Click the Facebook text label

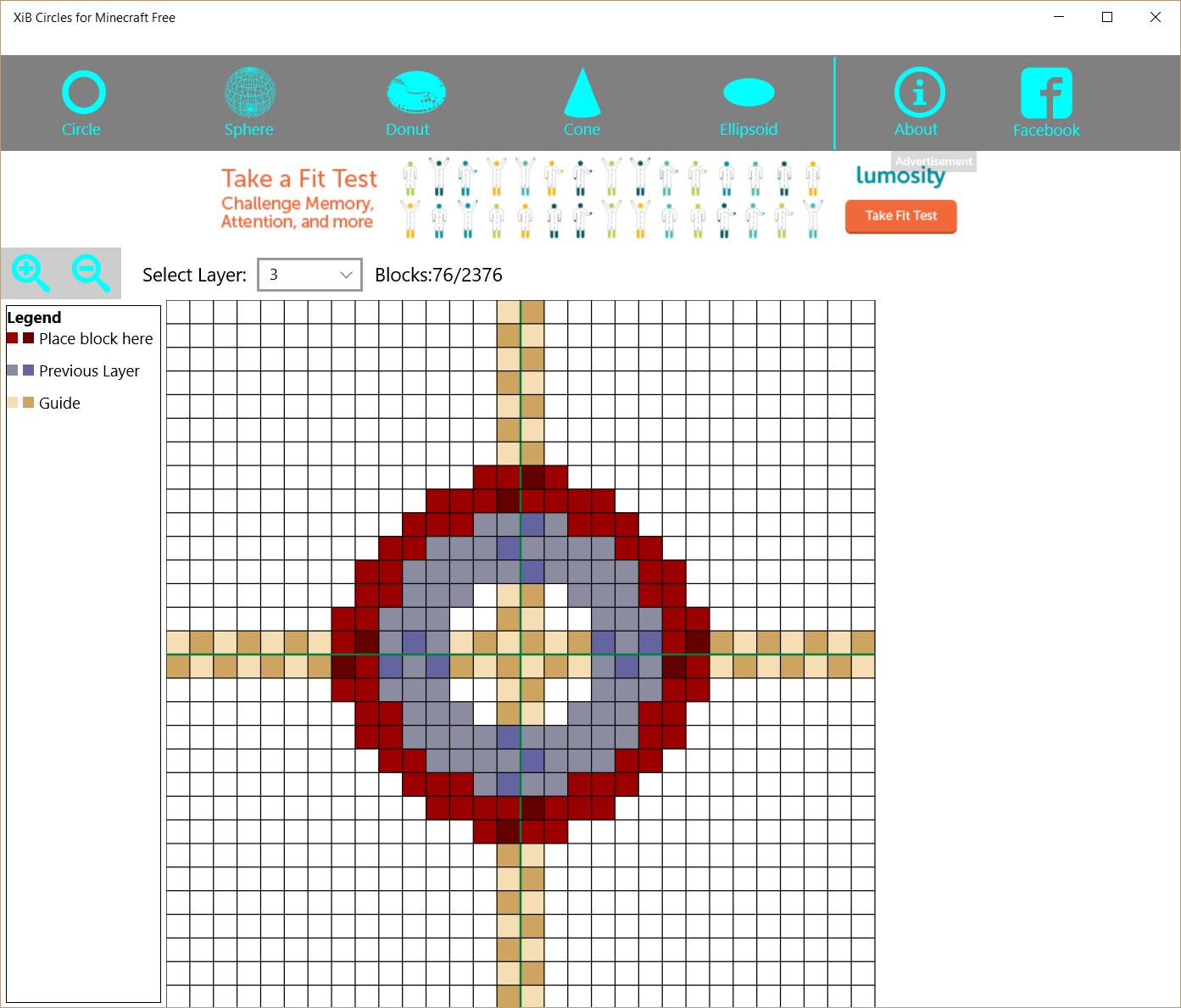(x=1046, y=131)
